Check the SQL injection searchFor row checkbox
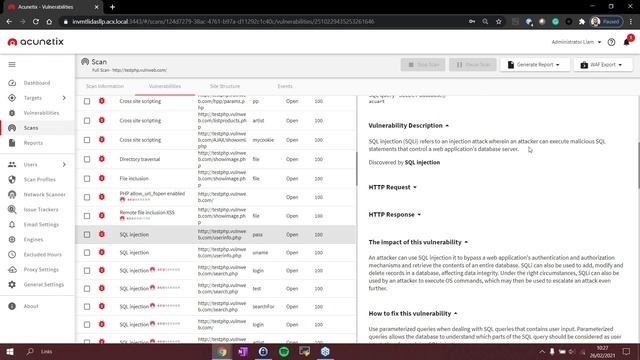 (x=87, y=307)
